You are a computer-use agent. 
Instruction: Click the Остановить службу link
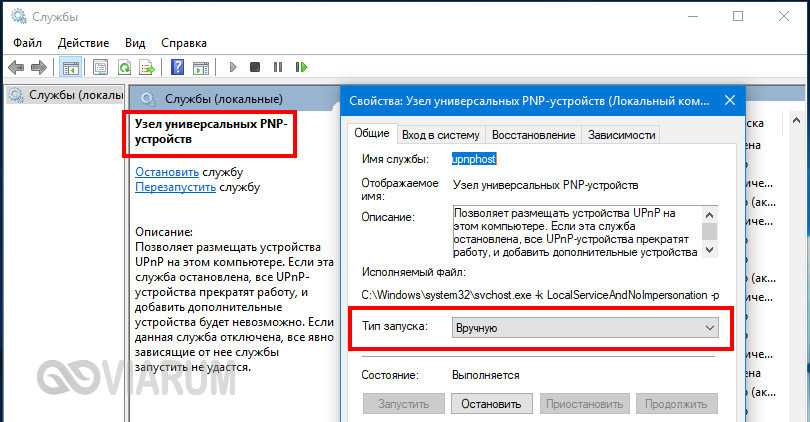[167, 172]
